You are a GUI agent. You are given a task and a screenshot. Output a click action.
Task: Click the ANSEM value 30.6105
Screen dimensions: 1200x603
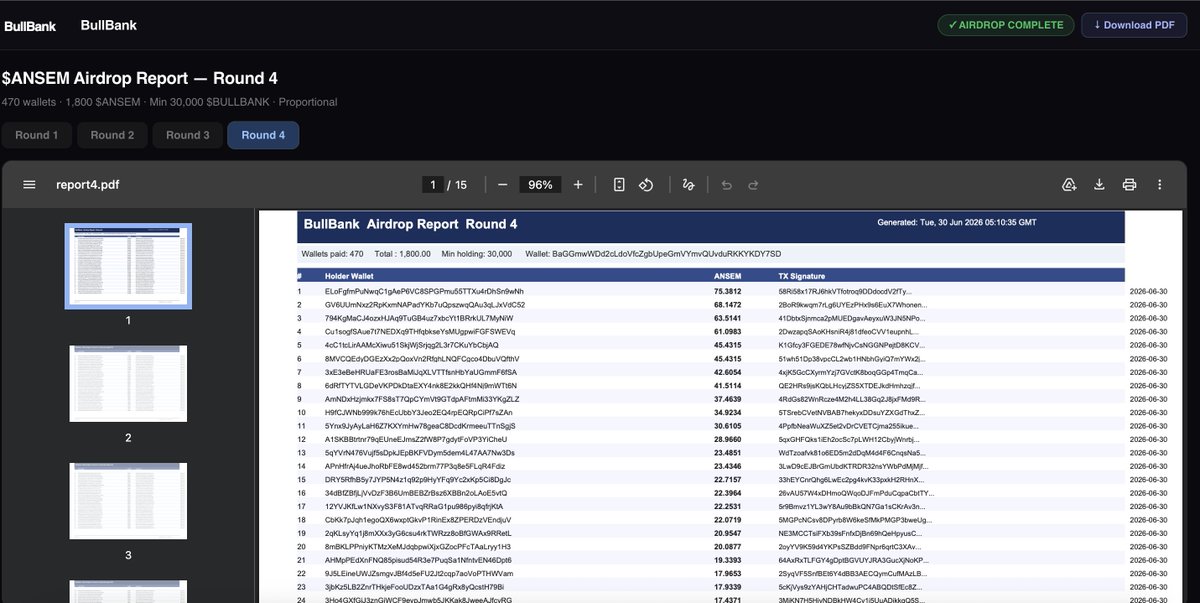[x=726, y=426]
